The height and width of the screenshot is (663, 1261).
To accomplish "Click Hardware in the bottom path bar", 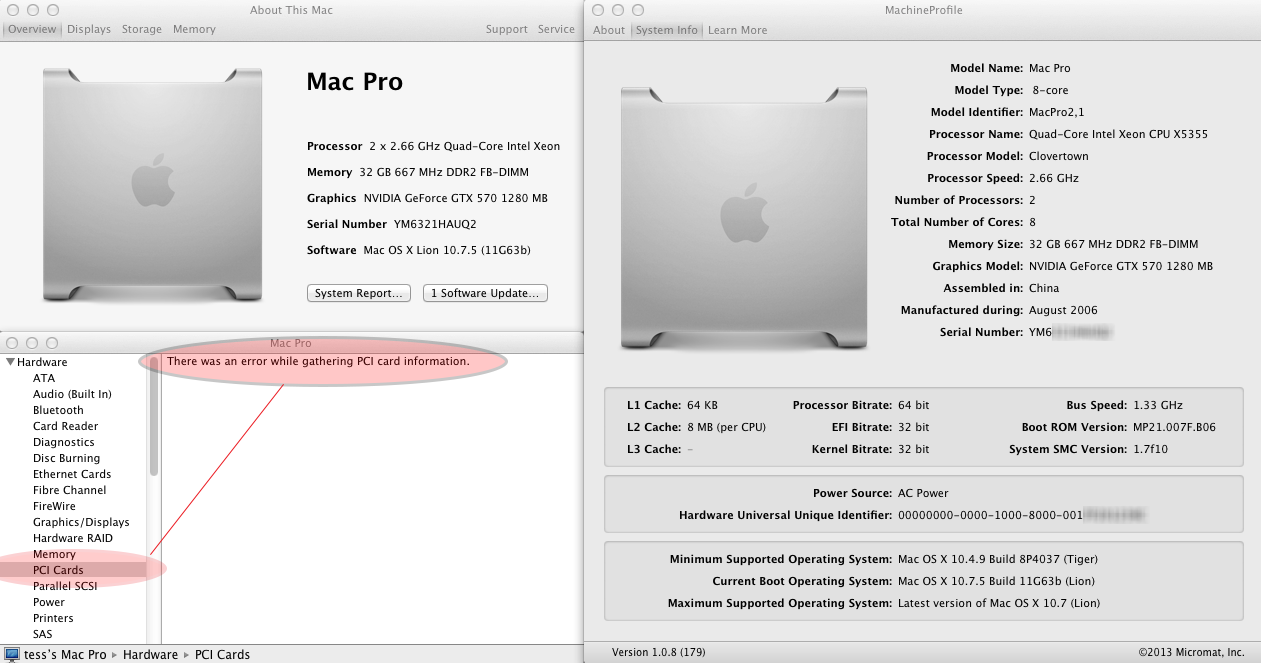I will (150, 655).
